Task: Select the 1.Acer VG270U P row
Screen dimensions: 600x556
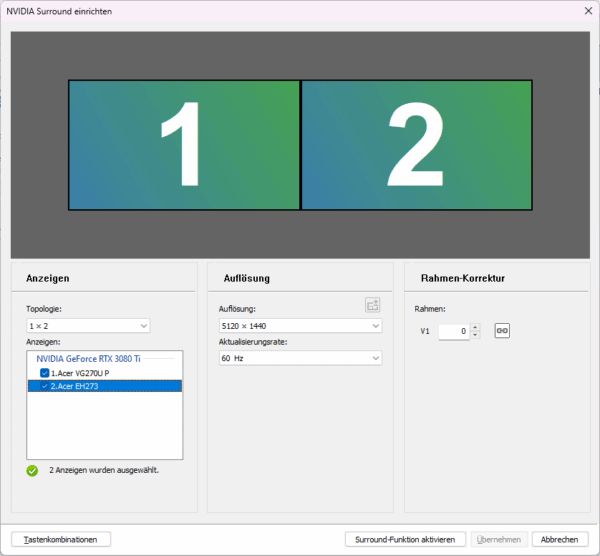Action: [105, 373]
